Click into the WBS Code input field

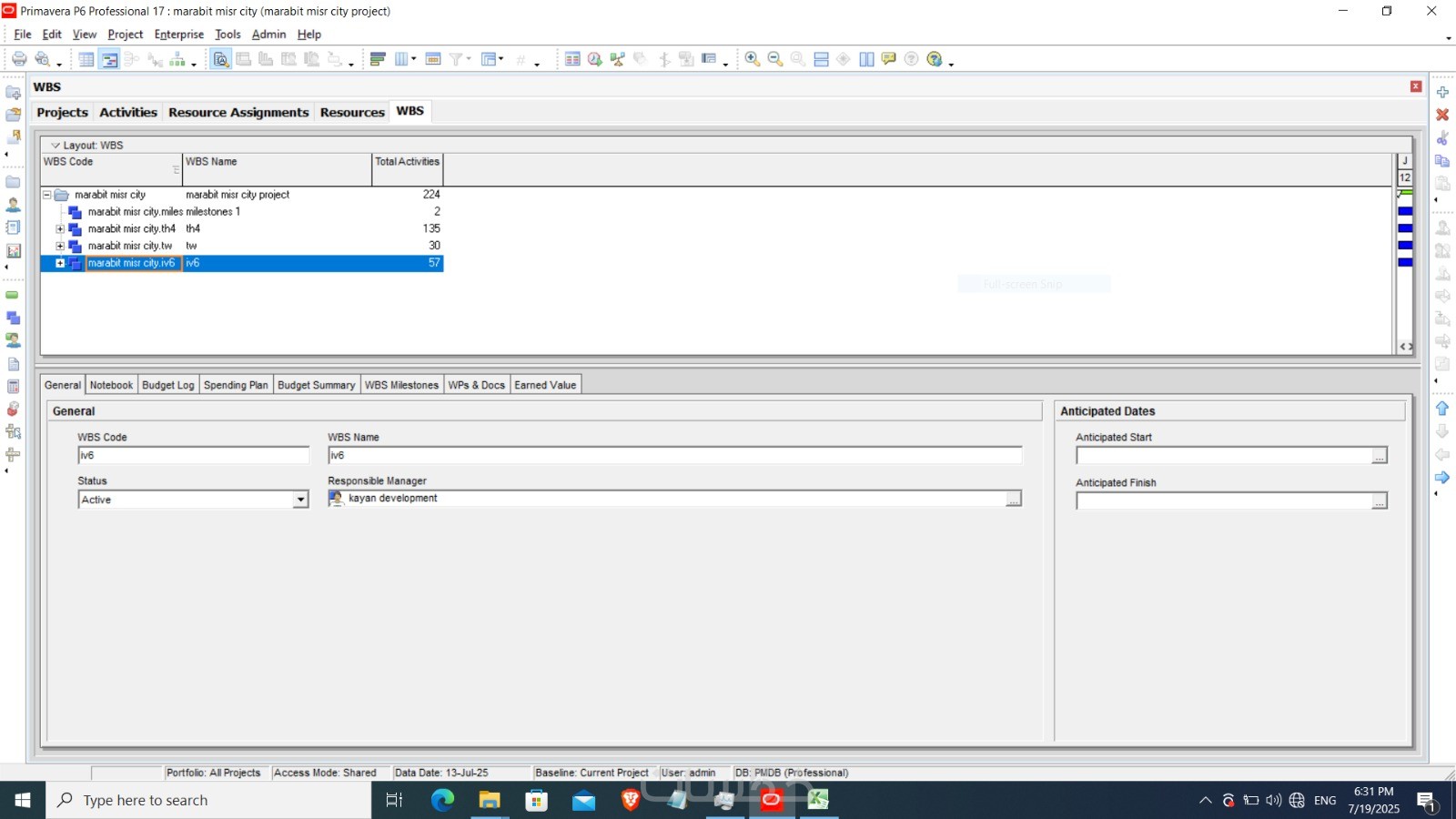(194, 455)
